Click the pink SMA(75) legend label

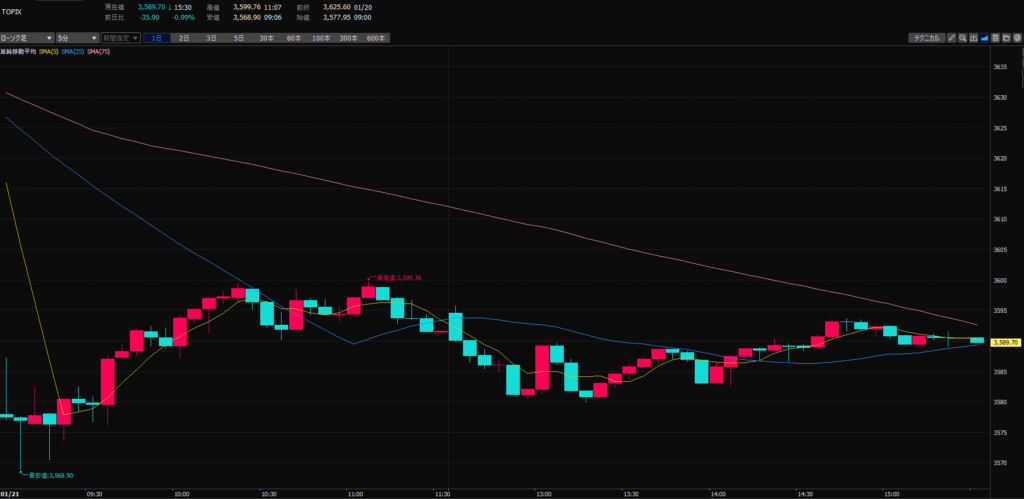click(98, 50)
